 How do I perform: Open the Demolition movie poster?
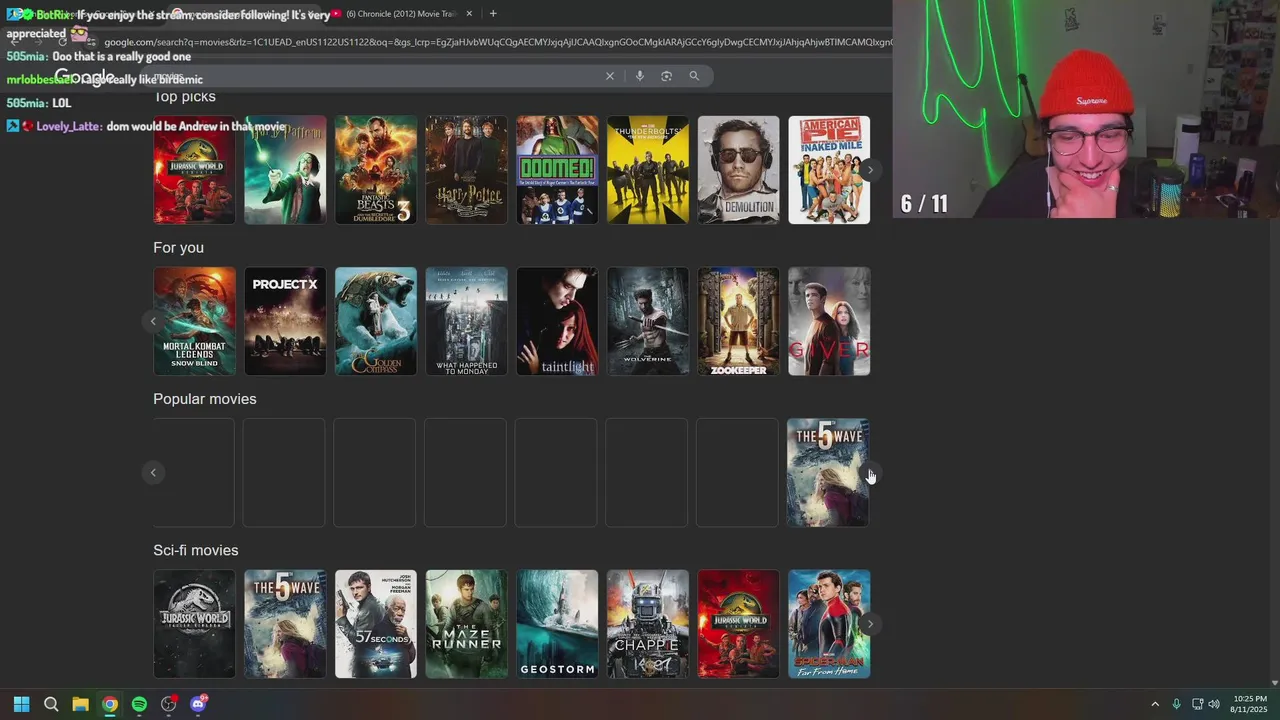point(738,170)
